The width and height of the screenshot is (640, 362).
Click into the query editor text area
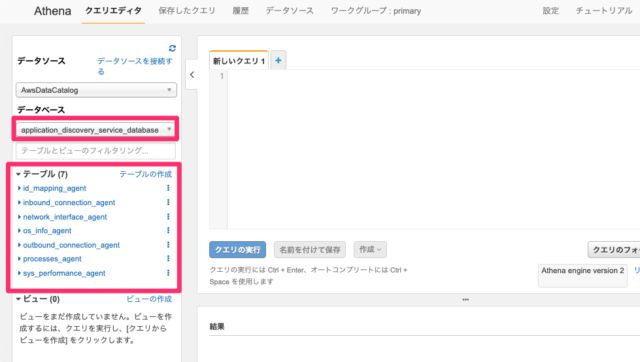433,149
